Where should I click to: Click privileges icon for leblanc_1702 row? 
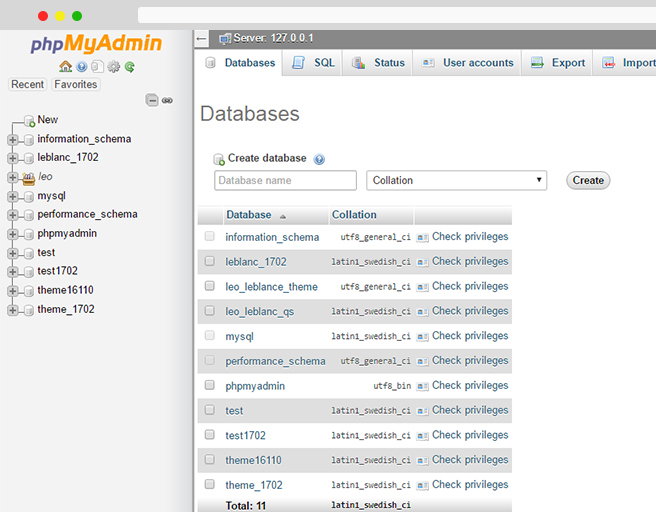[x=423, y=262]
